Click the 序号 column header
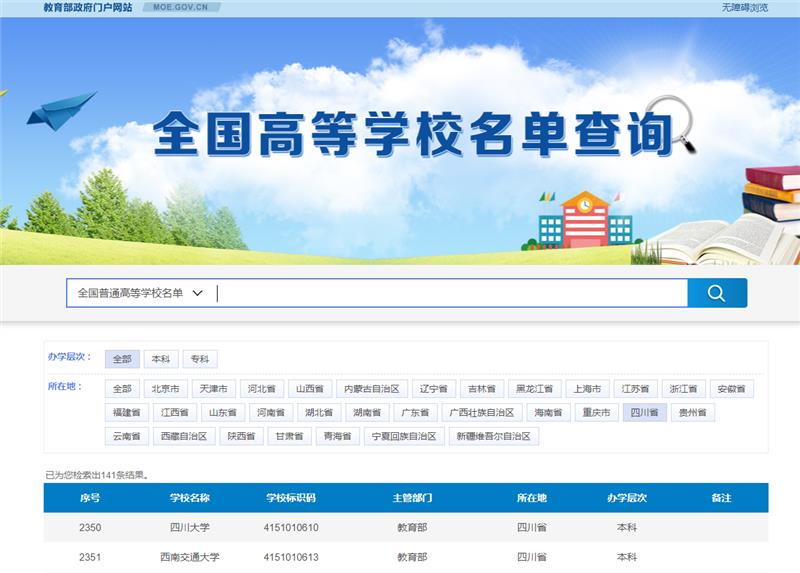Viewport: 800px width, 573px height. pos(90,498)
